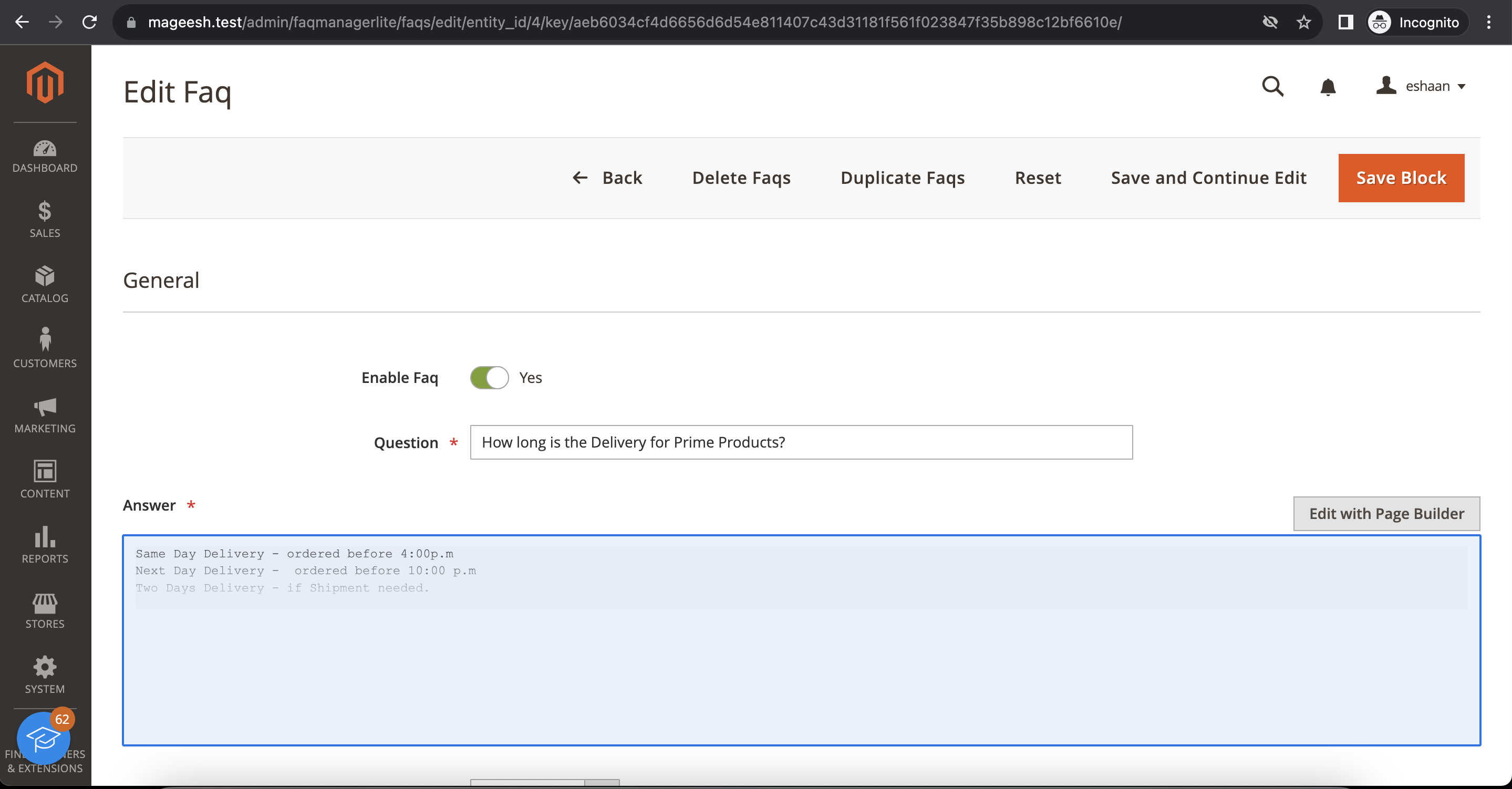The image size is (1512, 789).
Task: Open the Stores sidebar menu
Action: (x=45, y=610)
